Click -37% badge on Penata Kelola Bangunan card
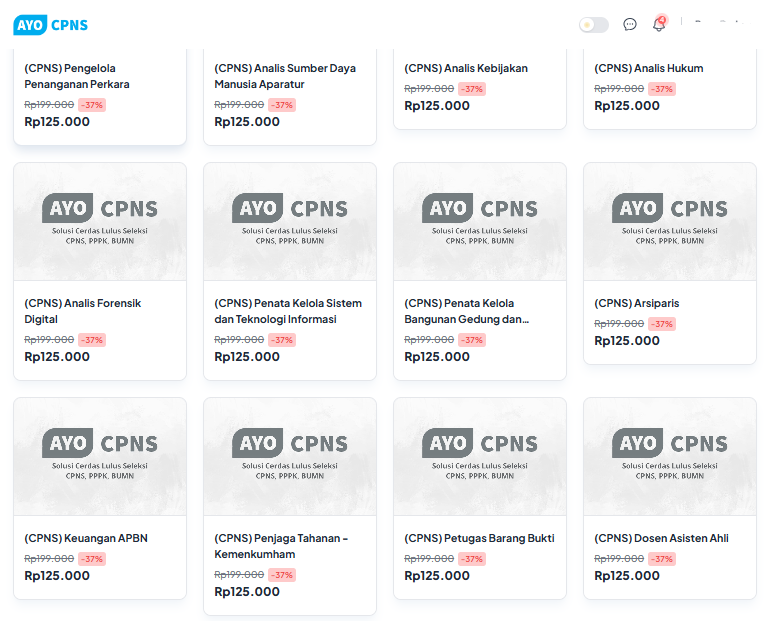Viewport: 776px width, 621px height. point(472,340)
